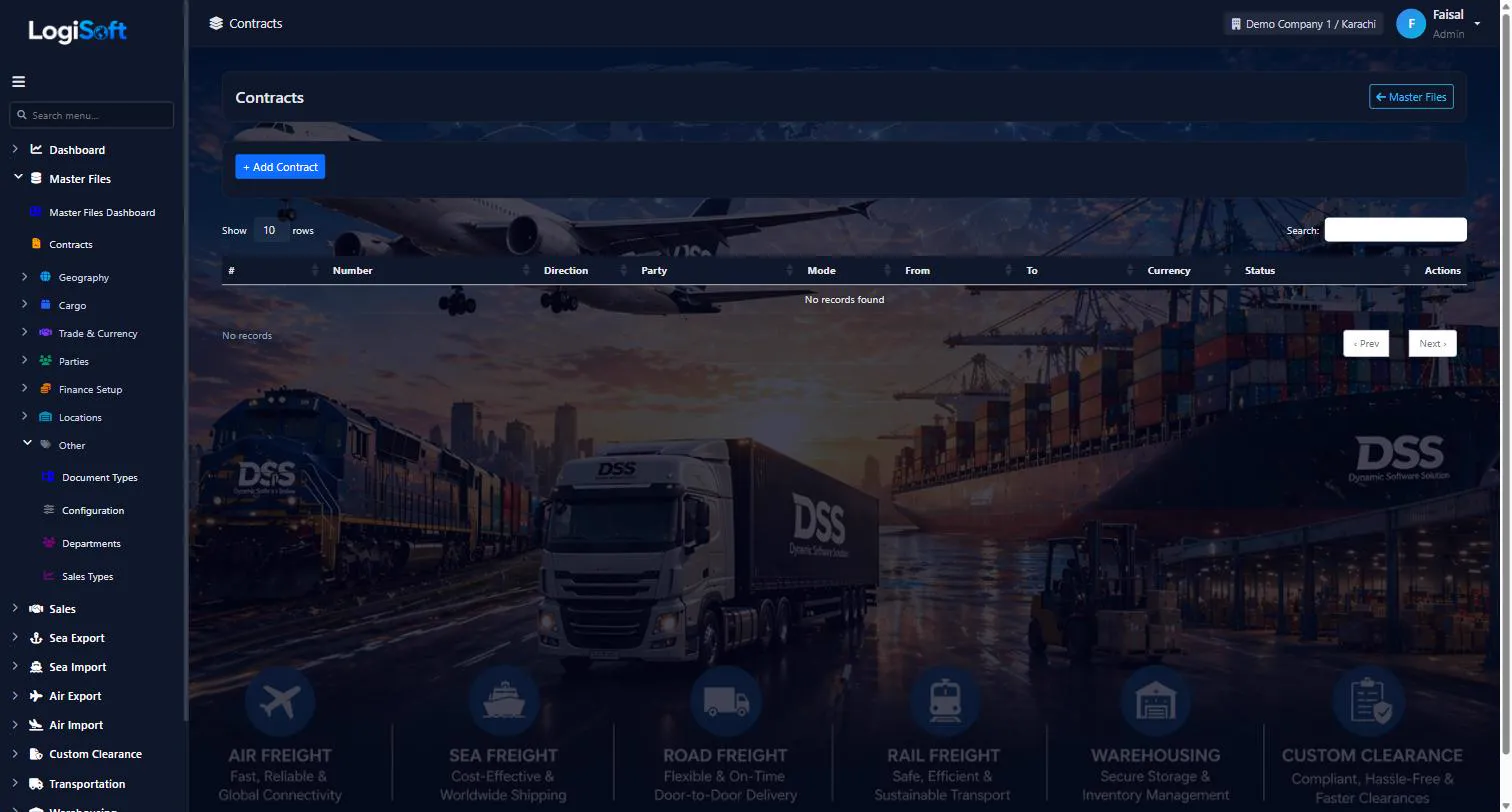Select the Transportation truck icon
The image size is (1512, 812).
(x=36, y=784)
